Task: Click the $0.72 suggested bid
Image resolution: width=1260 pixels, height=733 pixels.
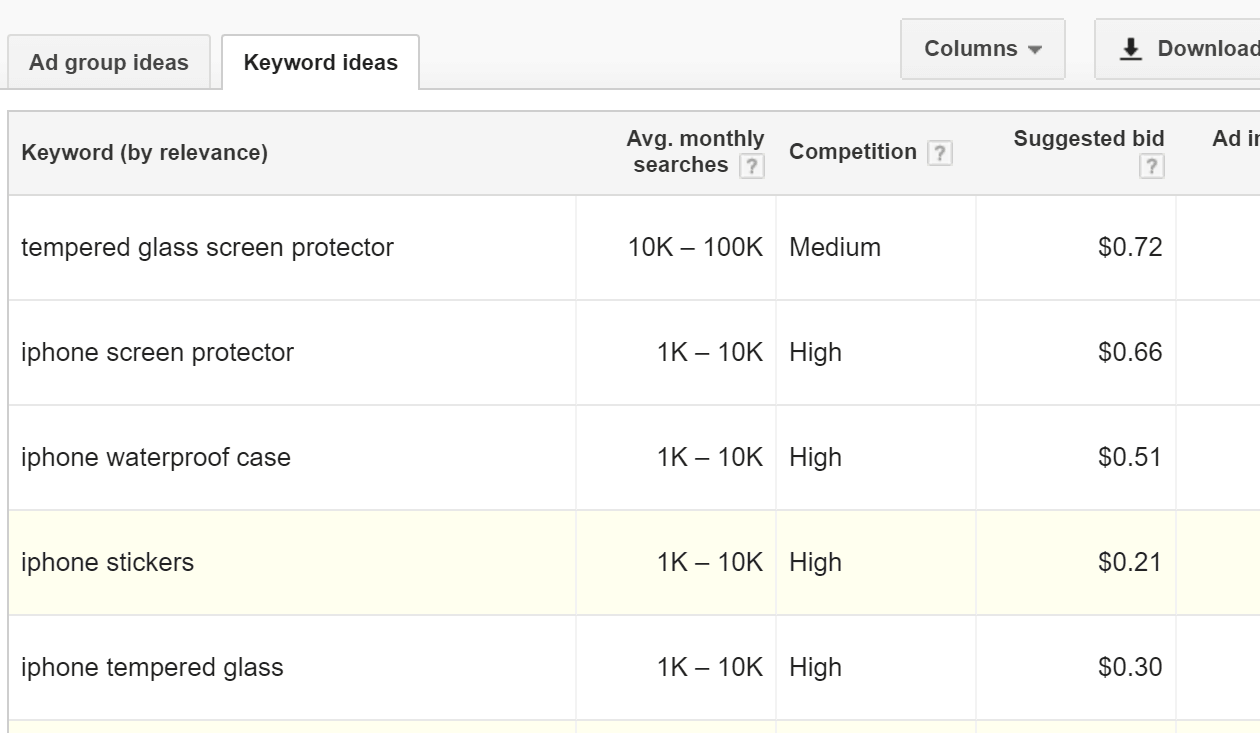Action: click(1130, 247)
